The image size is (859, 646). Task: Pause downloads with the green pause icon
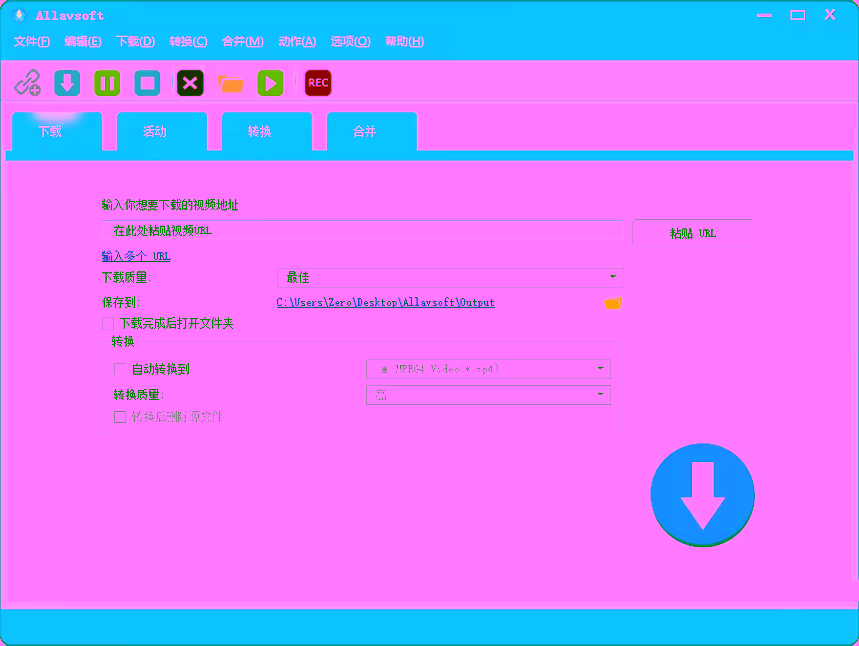(x=107, y=83)
